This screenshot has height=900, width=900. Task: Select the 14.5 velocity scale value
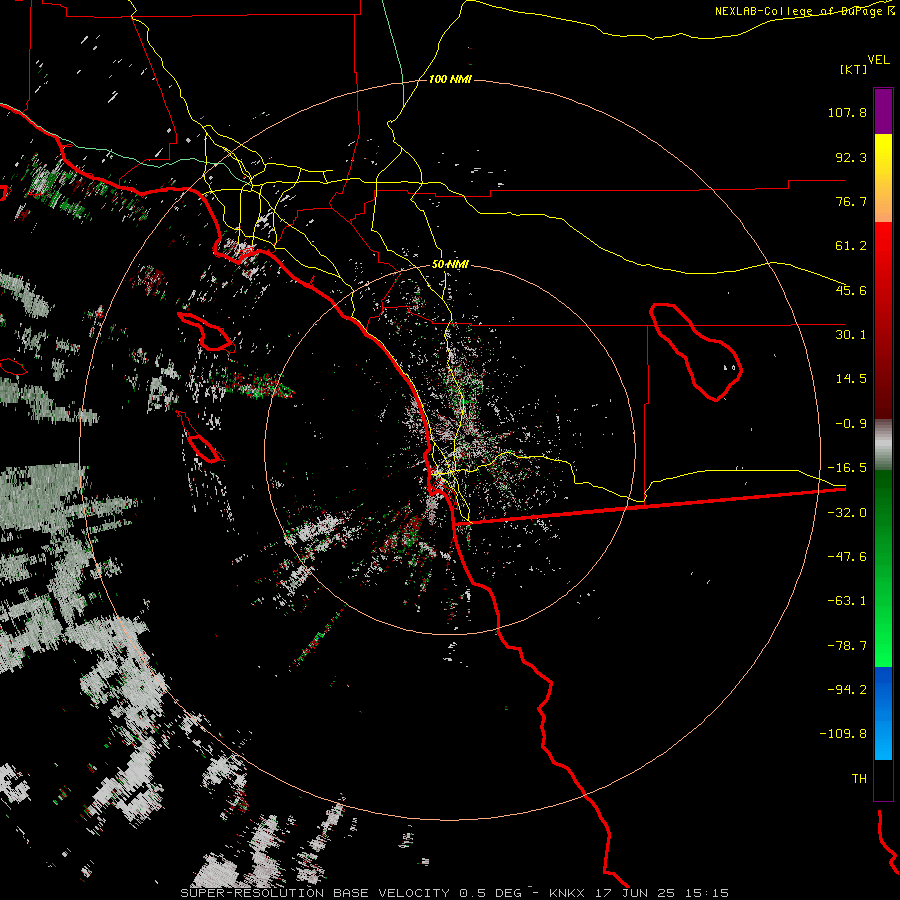(851, 379)
